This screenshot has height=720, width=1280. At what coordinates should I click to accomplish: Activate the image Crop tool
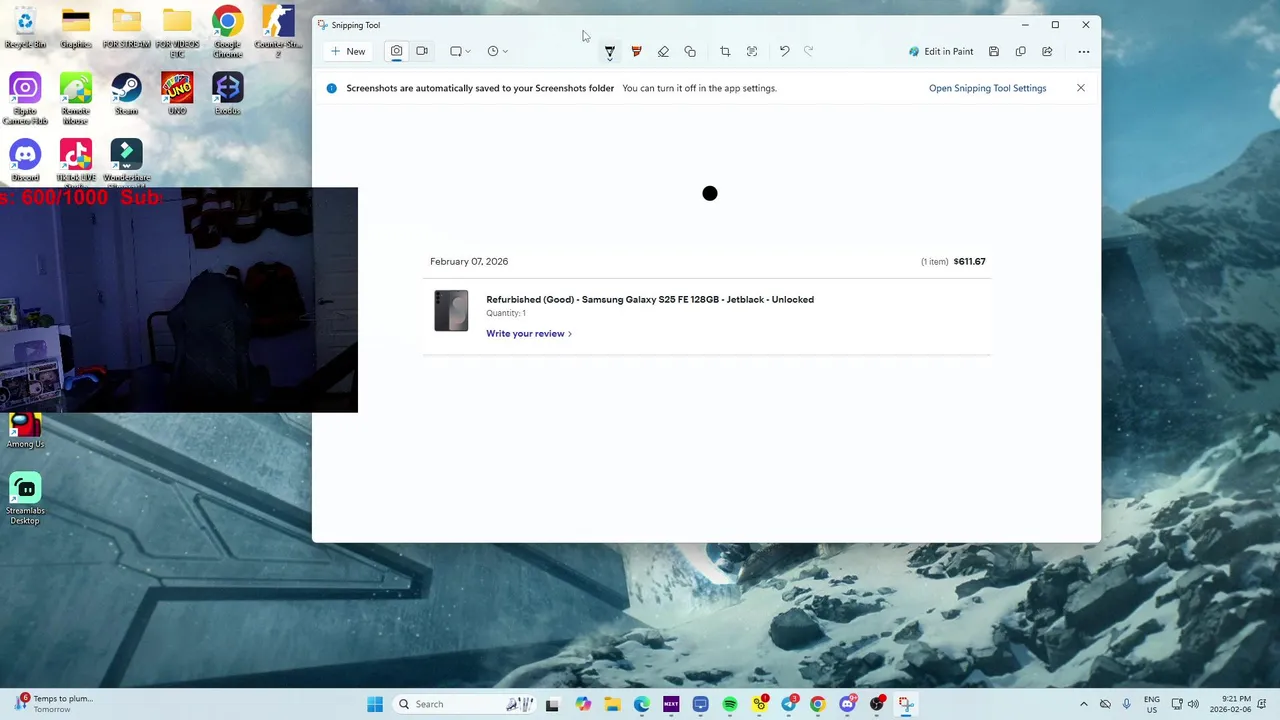[725, 51]
